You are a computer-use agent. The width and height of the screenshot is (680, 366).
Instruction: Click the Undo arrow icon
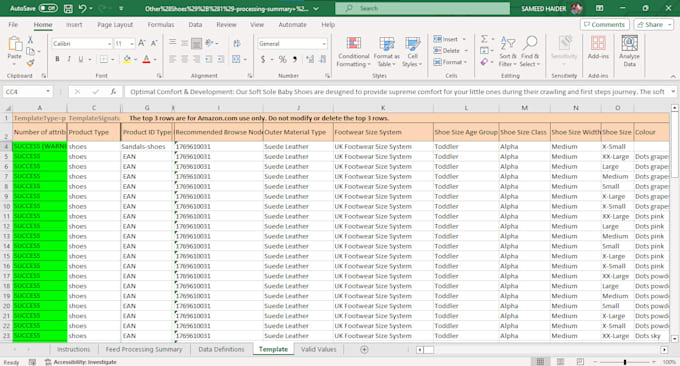pos(82,8)
